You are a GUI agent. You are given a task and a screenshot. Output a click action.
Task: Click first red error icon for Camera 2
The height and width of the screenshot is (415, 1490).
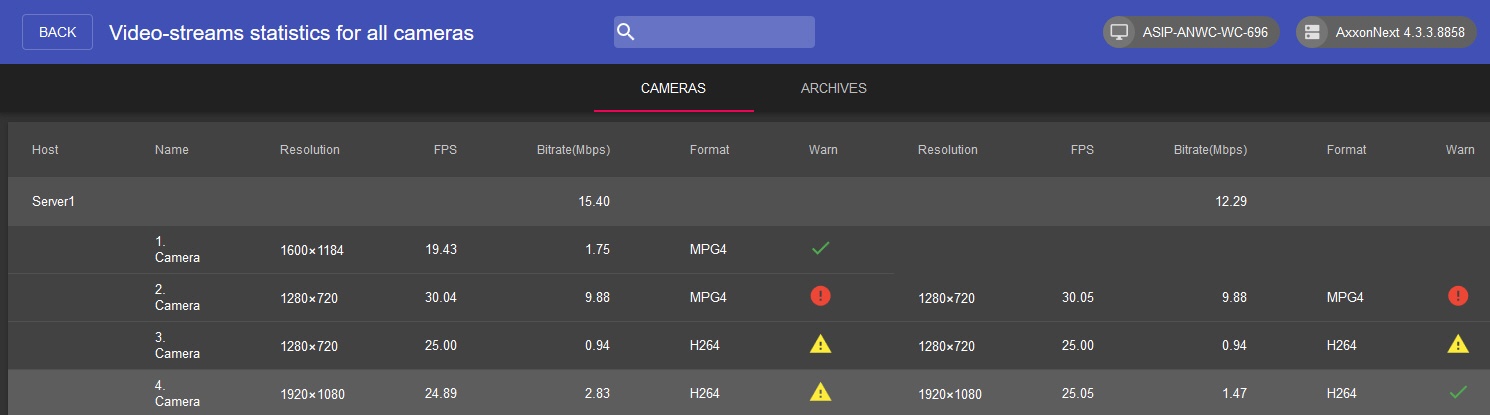tap(821, 297)
